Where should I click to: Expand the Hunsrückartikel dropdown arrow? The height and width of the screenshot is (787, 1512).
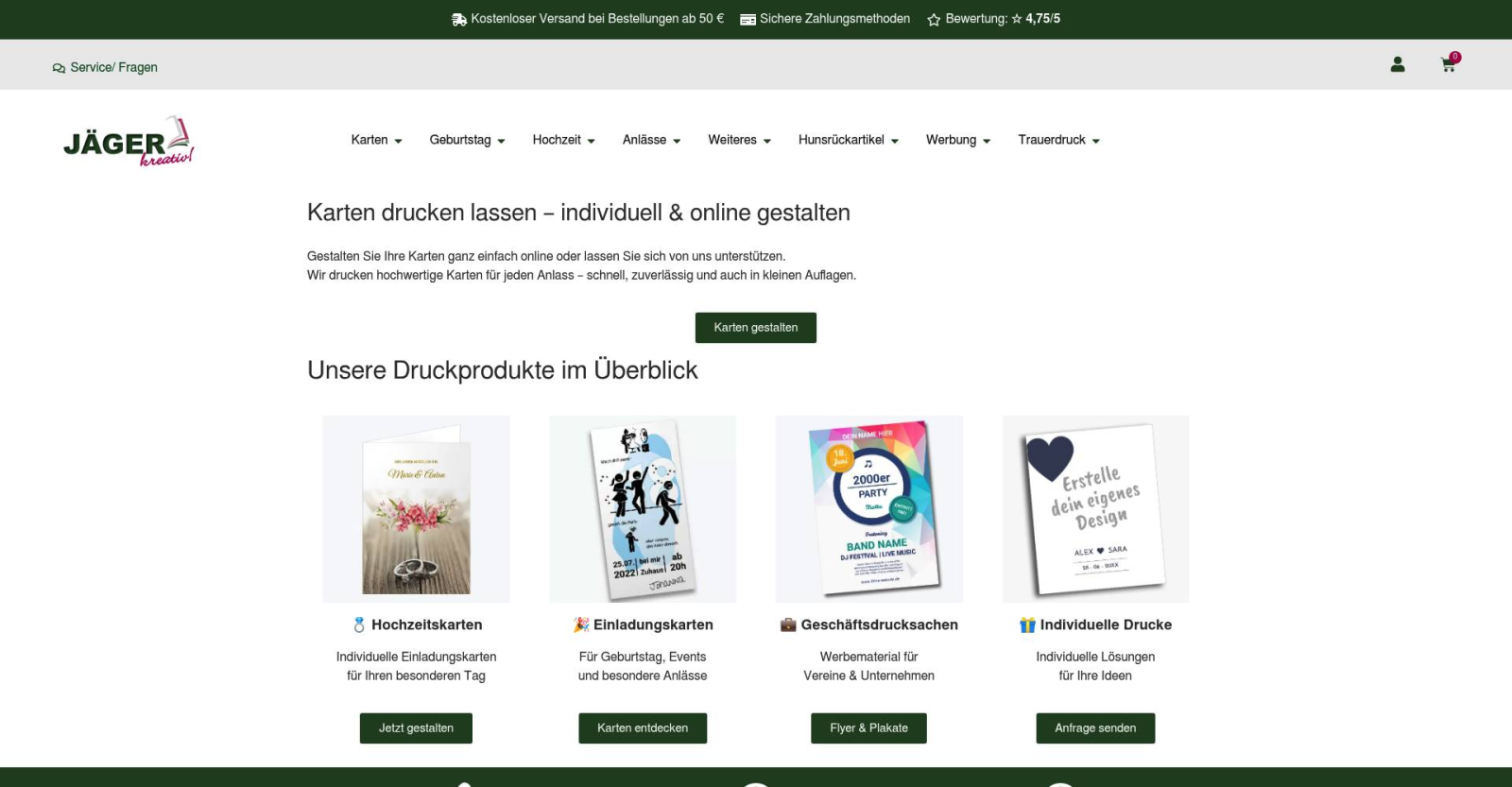(894, 141)
